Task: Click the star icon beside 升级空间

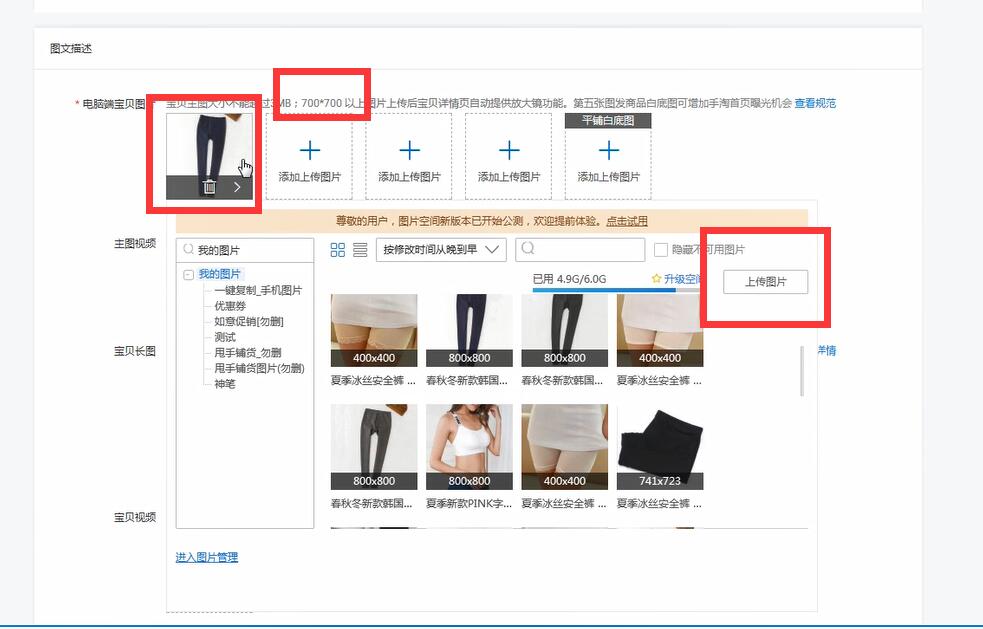Action: pos(656,279)
